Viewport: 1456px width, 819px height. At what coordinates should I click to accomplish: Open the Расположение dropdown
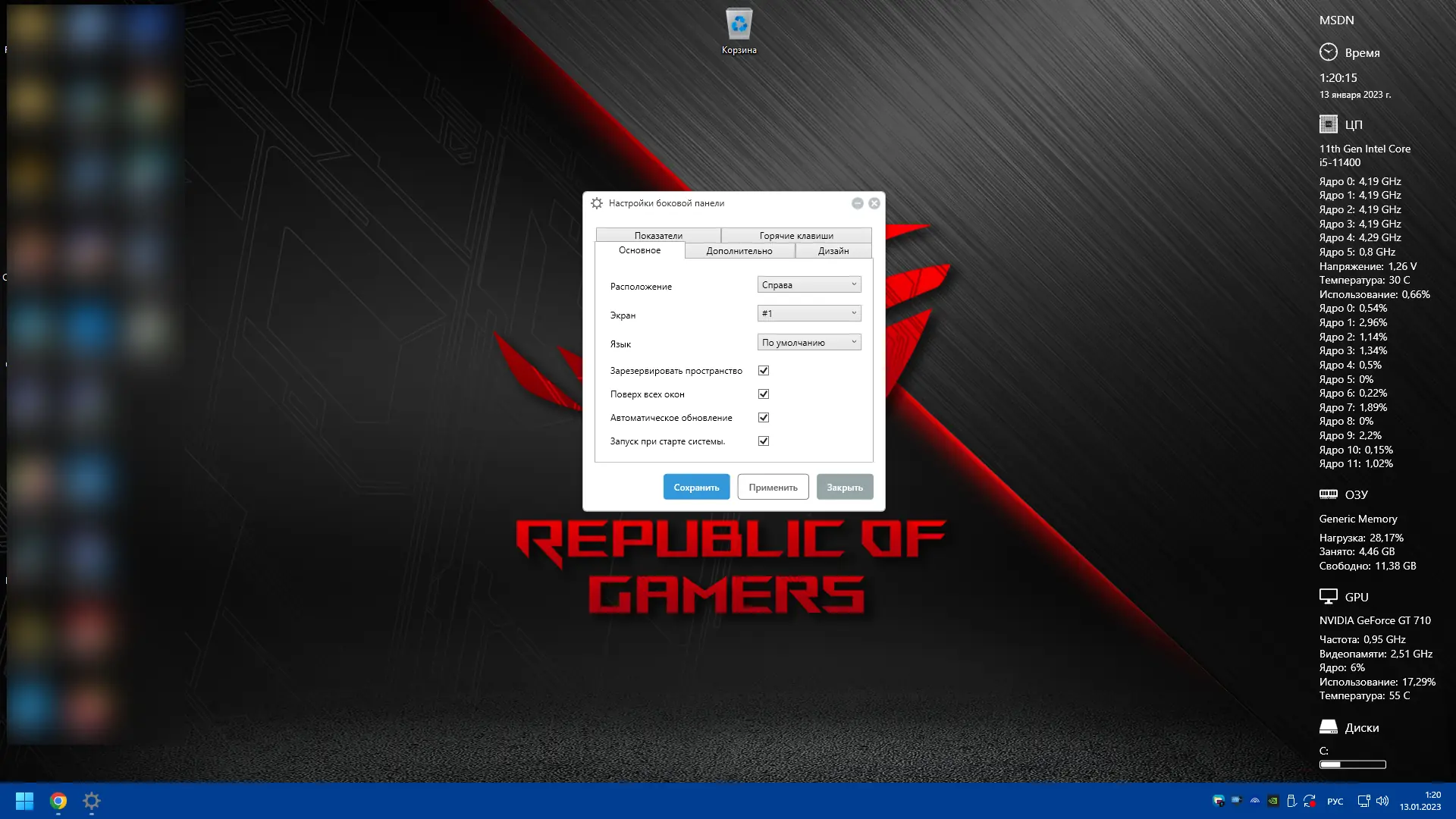pos(809,285)
